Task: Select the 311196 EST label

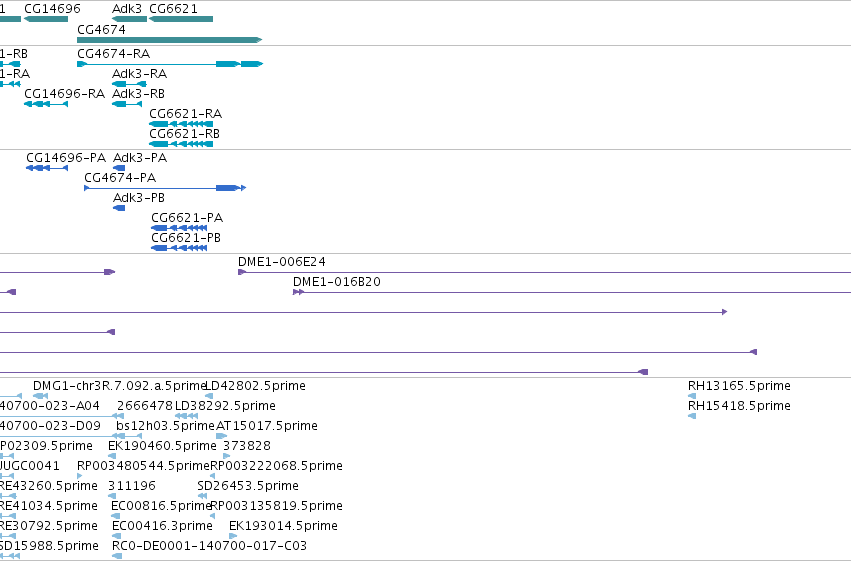Action: [x=132, y=486]
